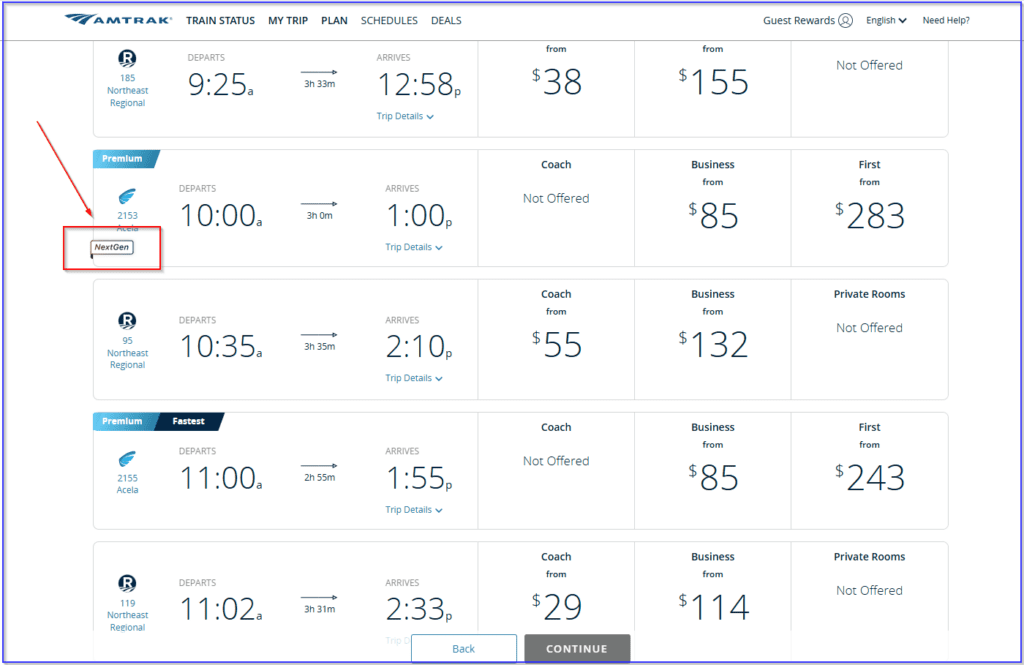Click the Northeast Regional icon for train 95
The height and width of the screenshot is (665, 1024).
point(127,321)
